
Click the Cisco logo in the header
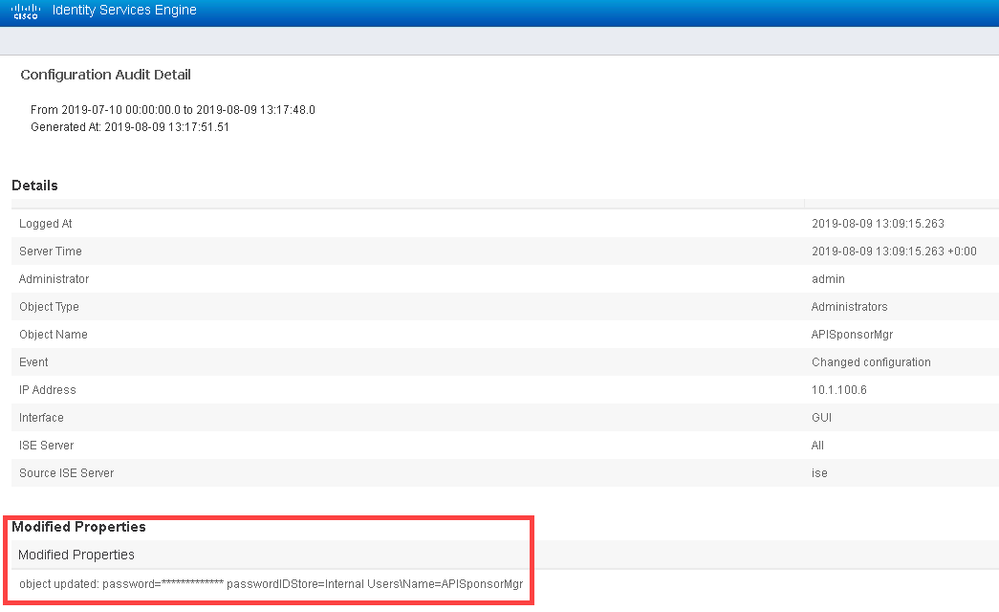[x=25, y=11]
